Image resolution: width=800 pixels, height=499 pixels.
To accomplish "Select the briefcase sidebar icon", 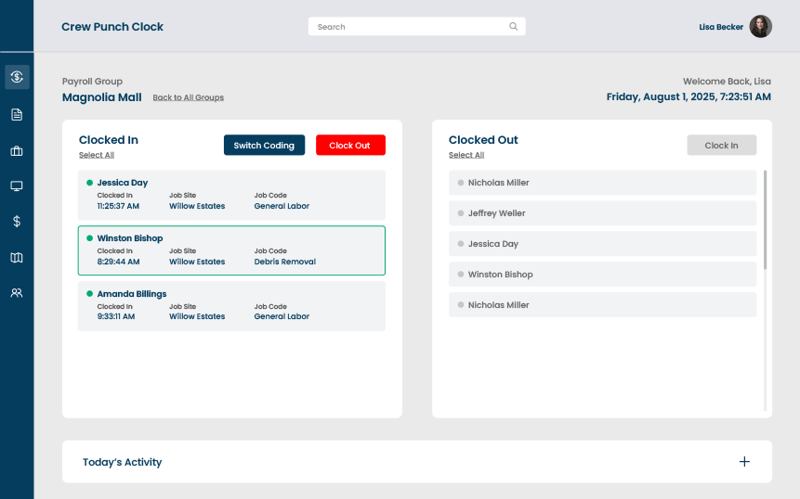I will (16, 151).
